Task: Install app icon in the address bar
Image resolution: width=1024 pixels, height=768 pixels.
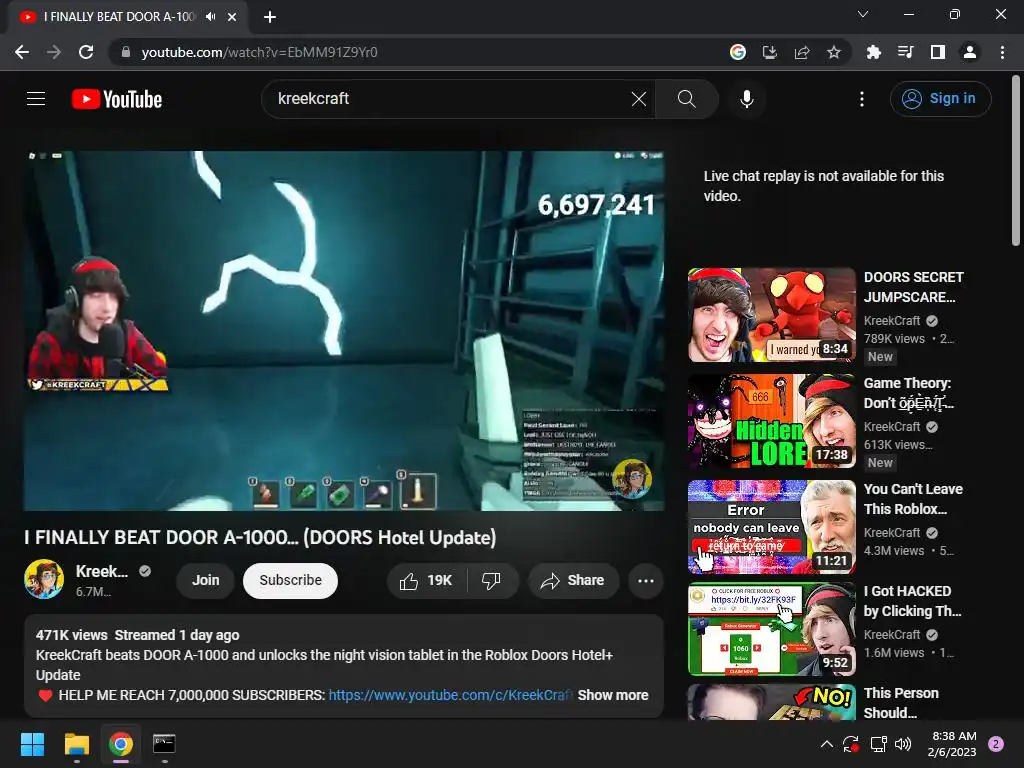Action: (769, 52)
